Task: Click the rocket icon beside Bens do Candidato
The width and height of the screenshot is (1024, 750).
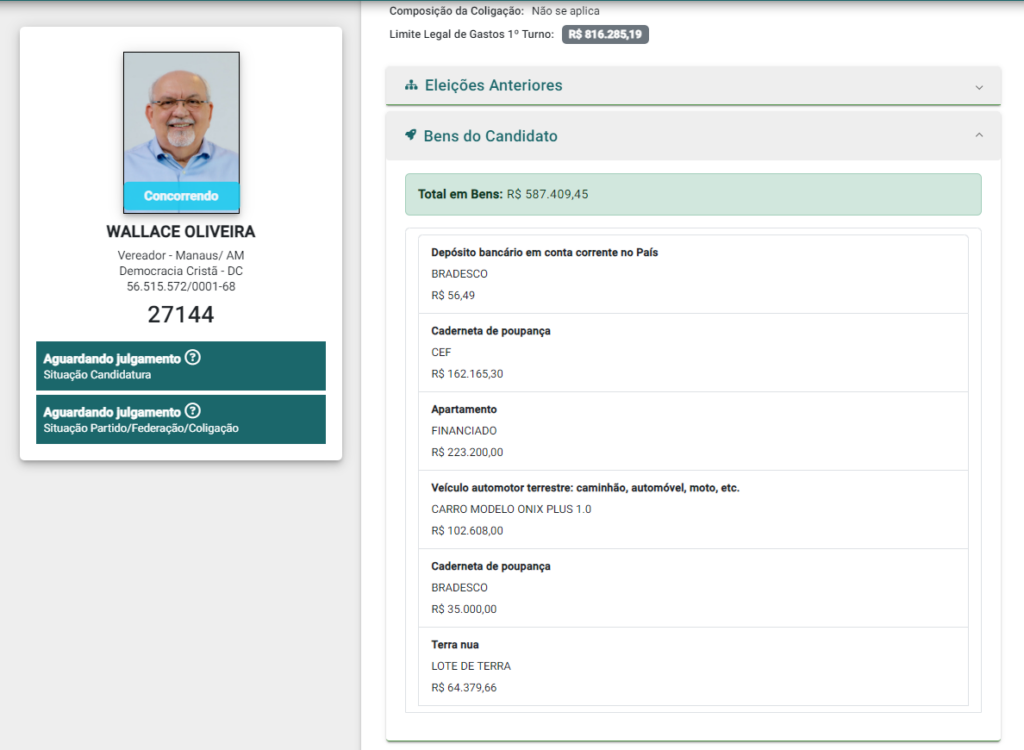Action: (x=411, y=135)
